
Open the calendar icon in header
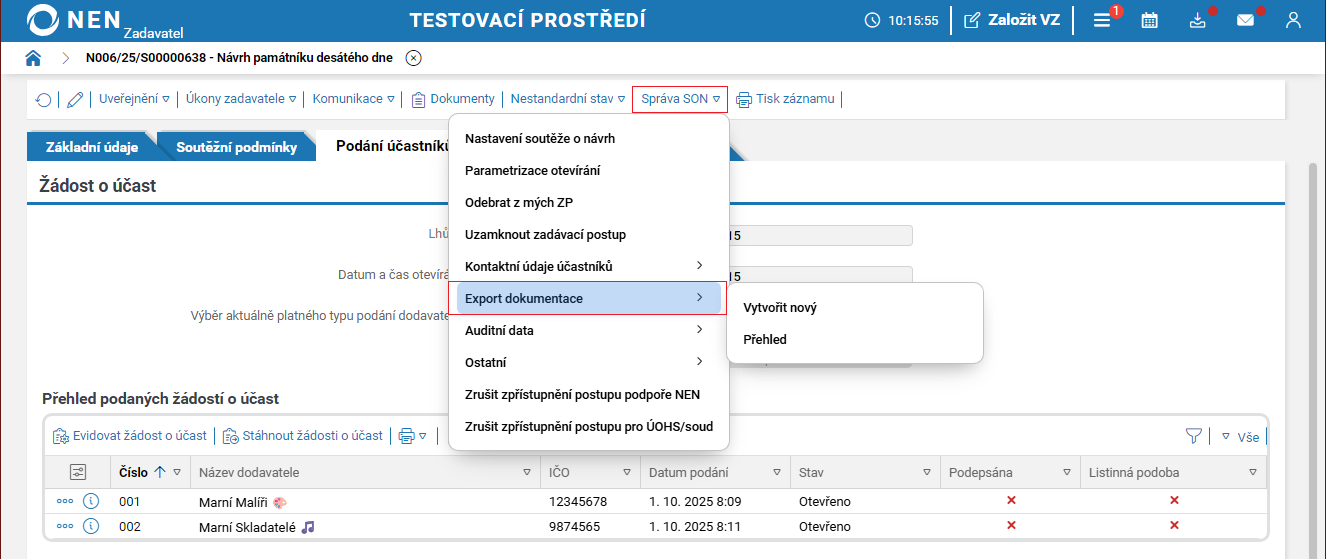[1150, 20]
